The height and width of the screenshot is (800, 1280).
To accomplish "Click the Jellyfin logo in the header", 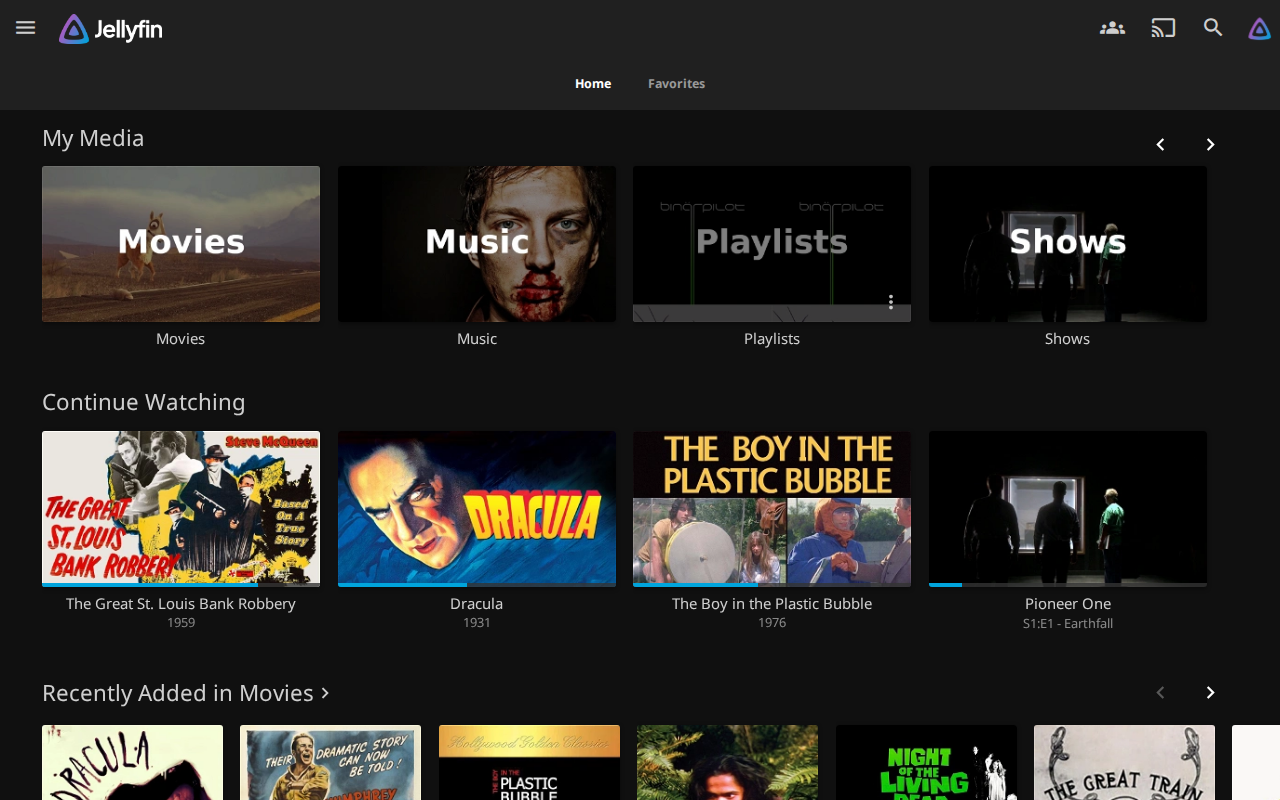I will pyautogui.click(x=110, y=28).
